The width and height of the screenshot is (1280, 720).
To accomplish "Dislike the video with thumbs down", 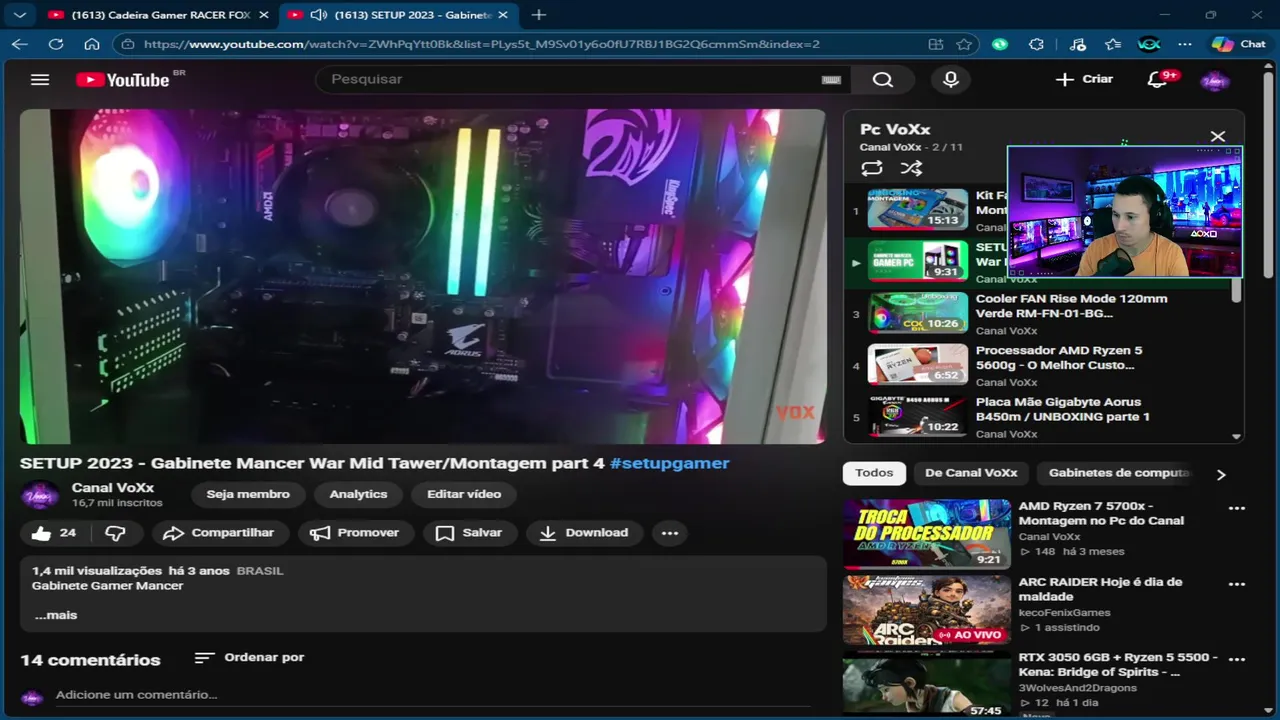I will tap(115, 533).
